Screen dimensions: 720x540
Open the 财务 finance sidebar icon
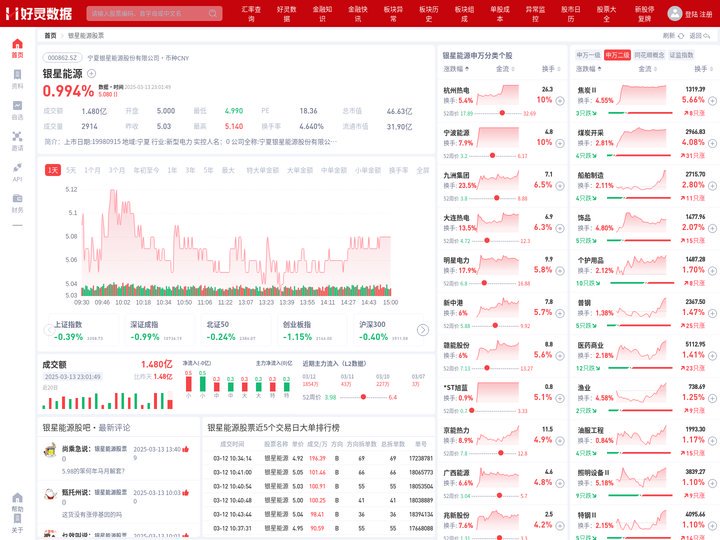[x=17, y=198]
